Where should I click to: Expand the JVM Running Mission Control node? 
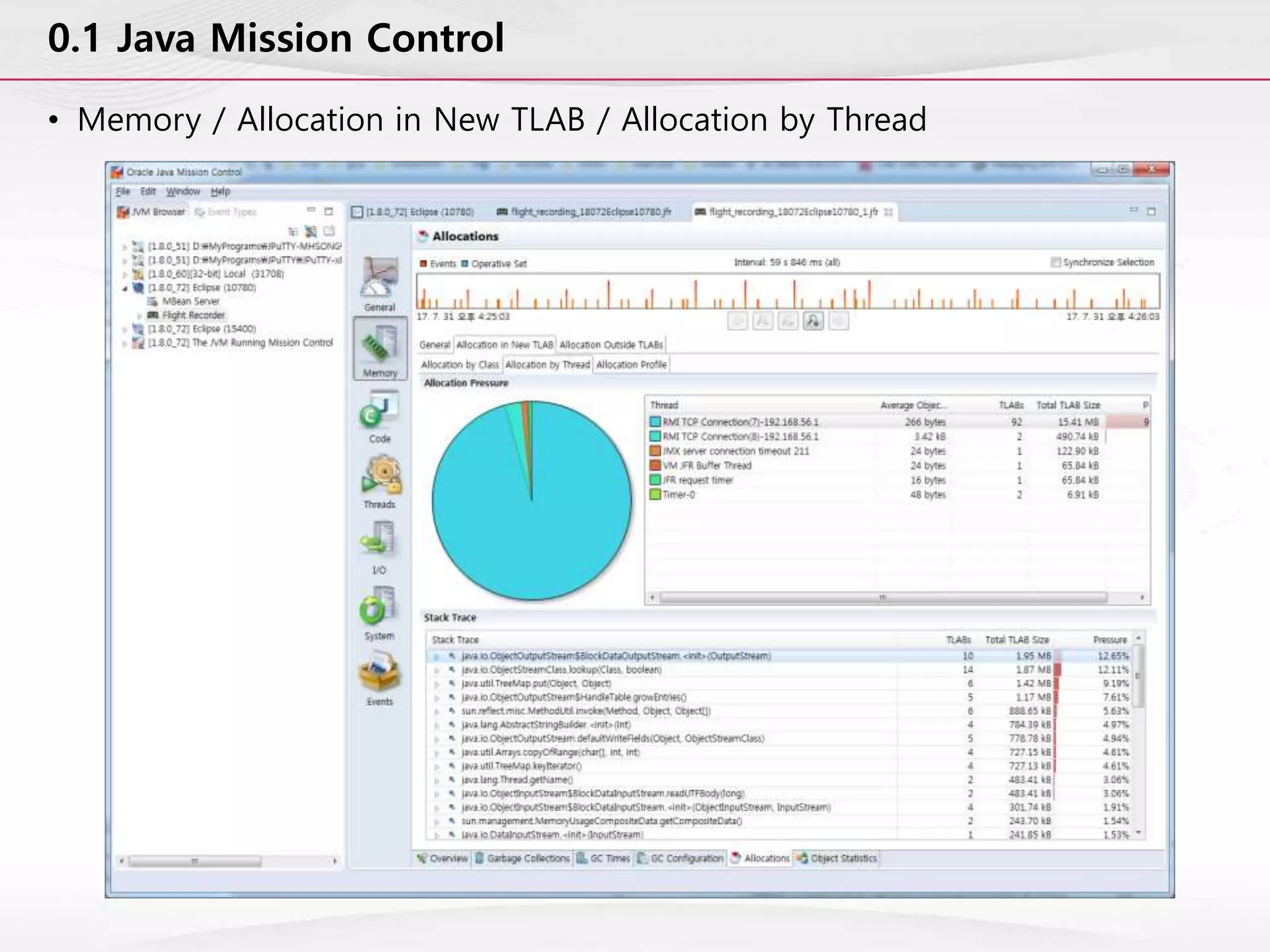pos(125,343)
